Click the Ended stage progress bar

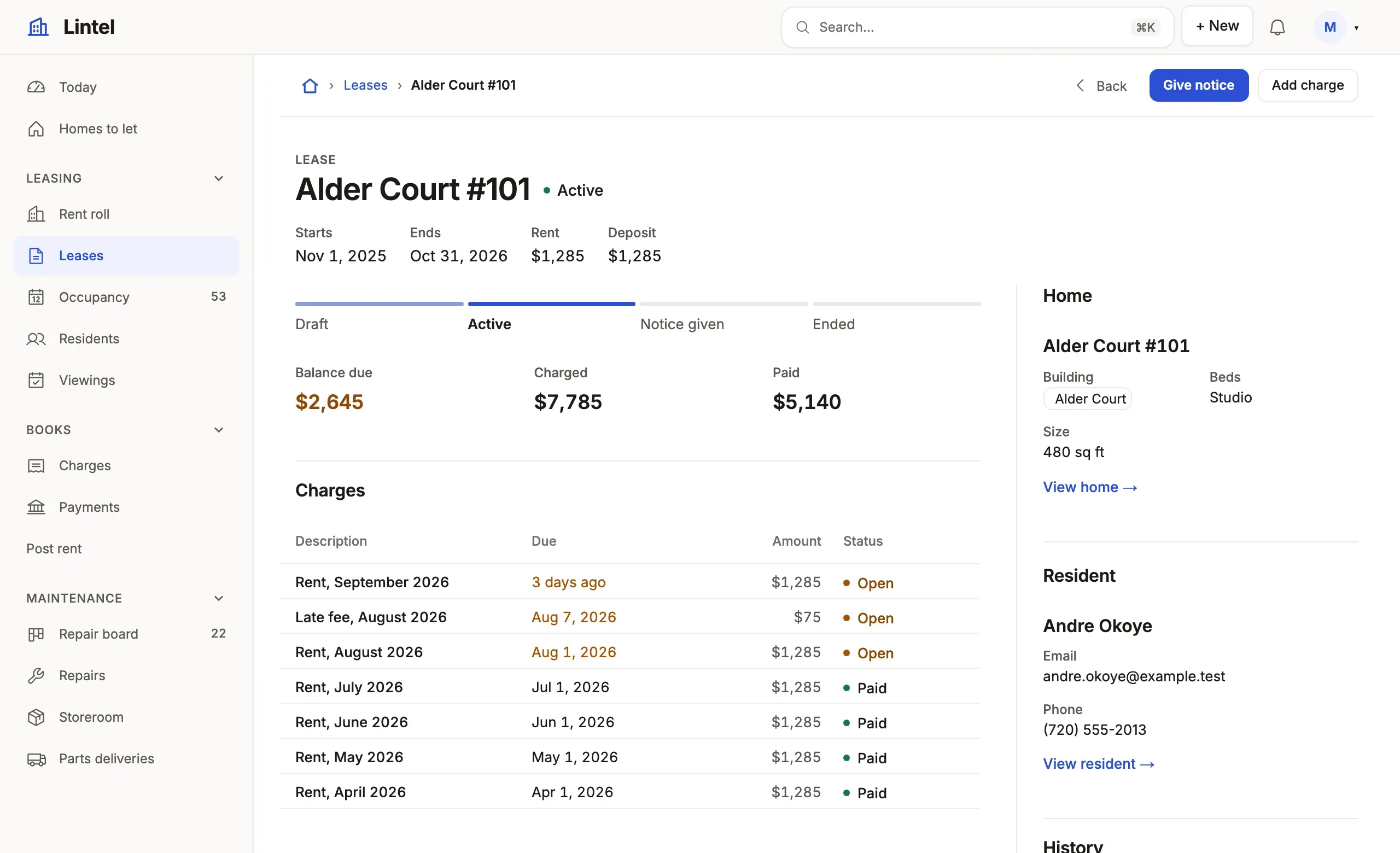pos(896,305)
